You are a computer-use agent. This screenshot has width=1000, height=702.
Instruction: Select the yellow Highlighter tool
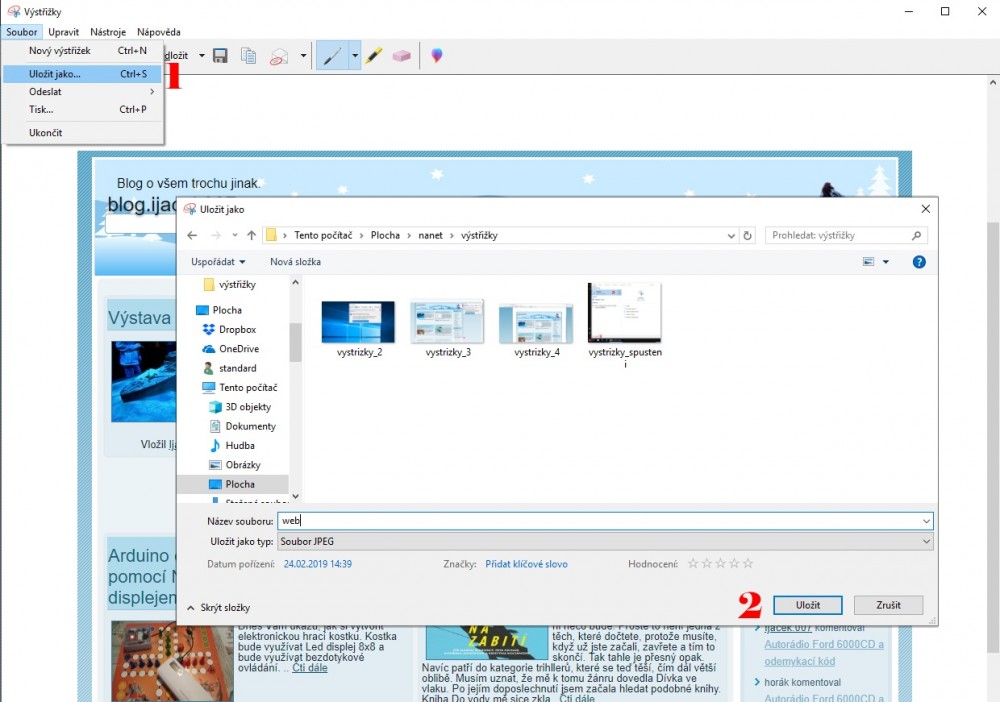[x=373, y=56]
